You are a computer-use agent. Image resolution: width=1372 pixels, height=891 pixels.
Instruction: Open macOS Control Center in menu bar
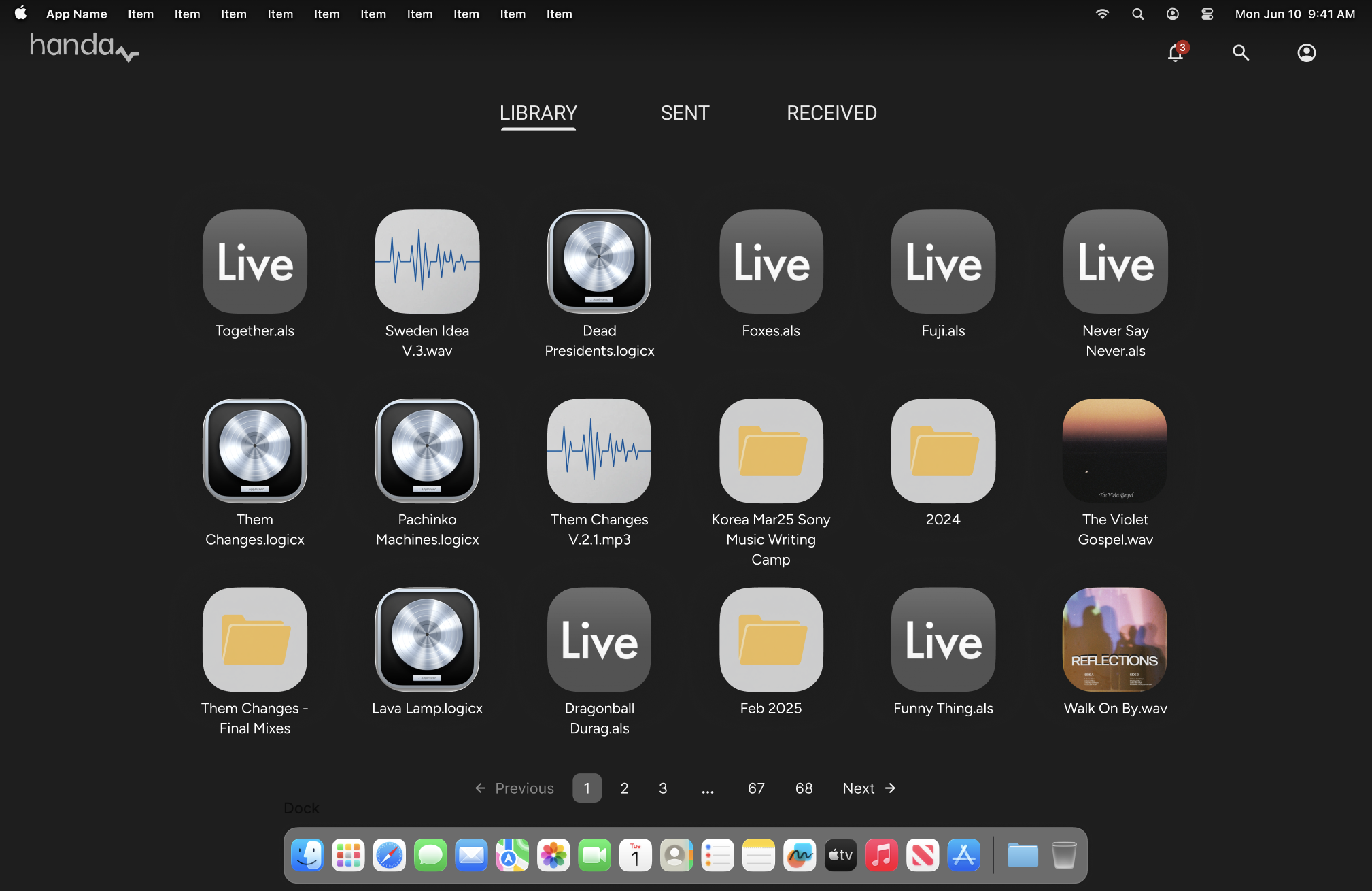click(x=1207, y=14)
